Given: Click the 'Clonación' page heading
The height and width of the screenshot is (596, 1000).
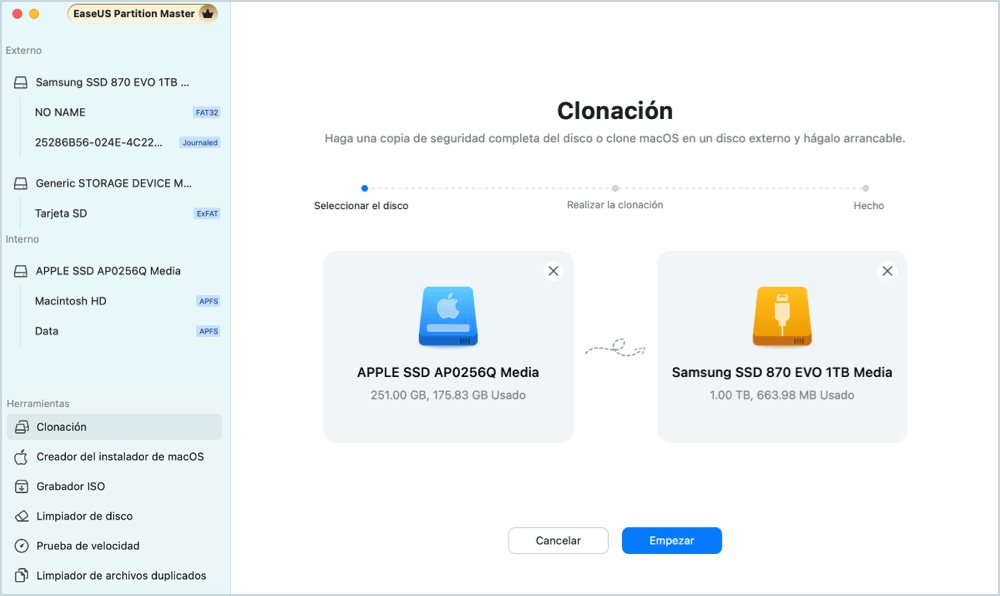Looking at the screenshot, I should (x=615, y=110).
